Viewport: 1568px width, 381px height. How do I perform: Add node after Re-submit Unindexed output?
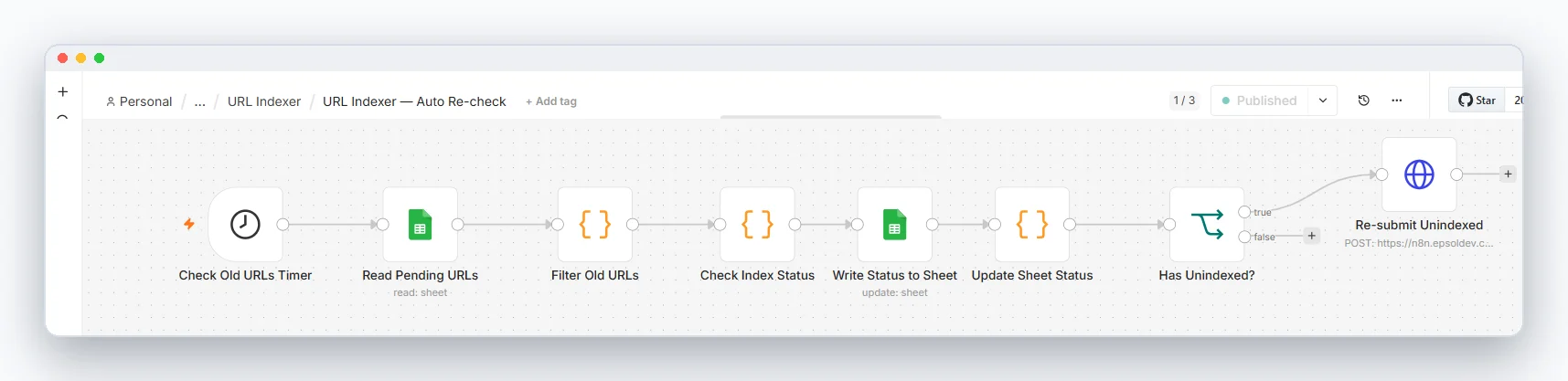[1508, 174]
